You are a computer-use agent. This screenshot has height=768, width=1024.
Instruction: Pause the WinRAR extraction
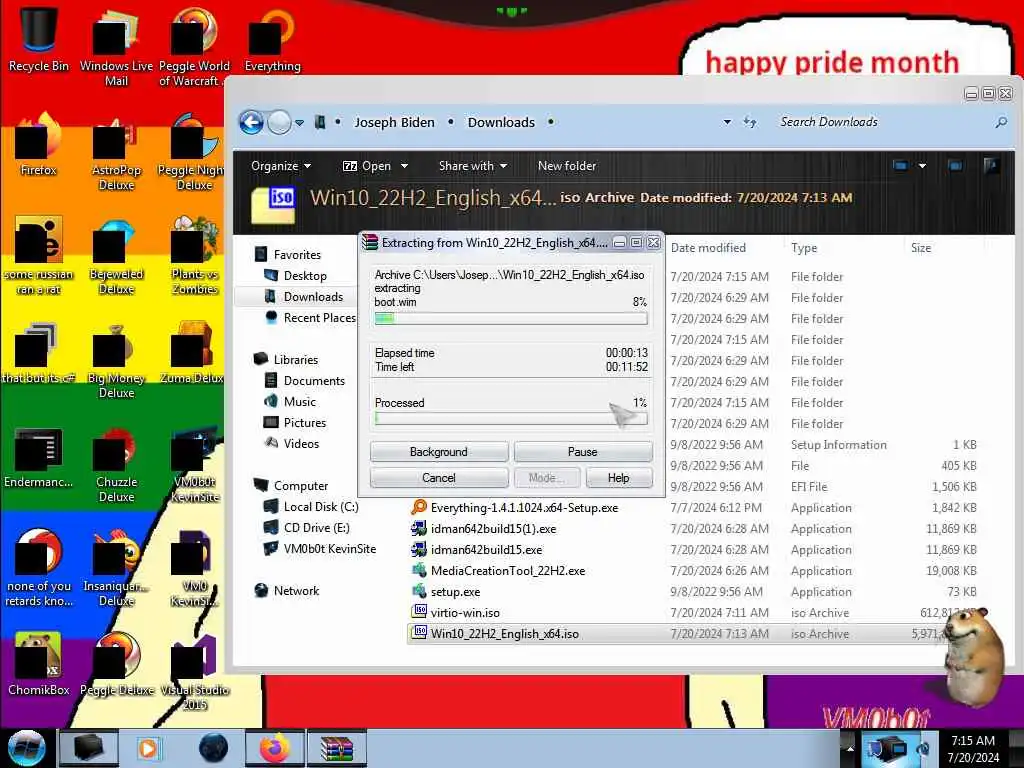click(x=583, y=452)
